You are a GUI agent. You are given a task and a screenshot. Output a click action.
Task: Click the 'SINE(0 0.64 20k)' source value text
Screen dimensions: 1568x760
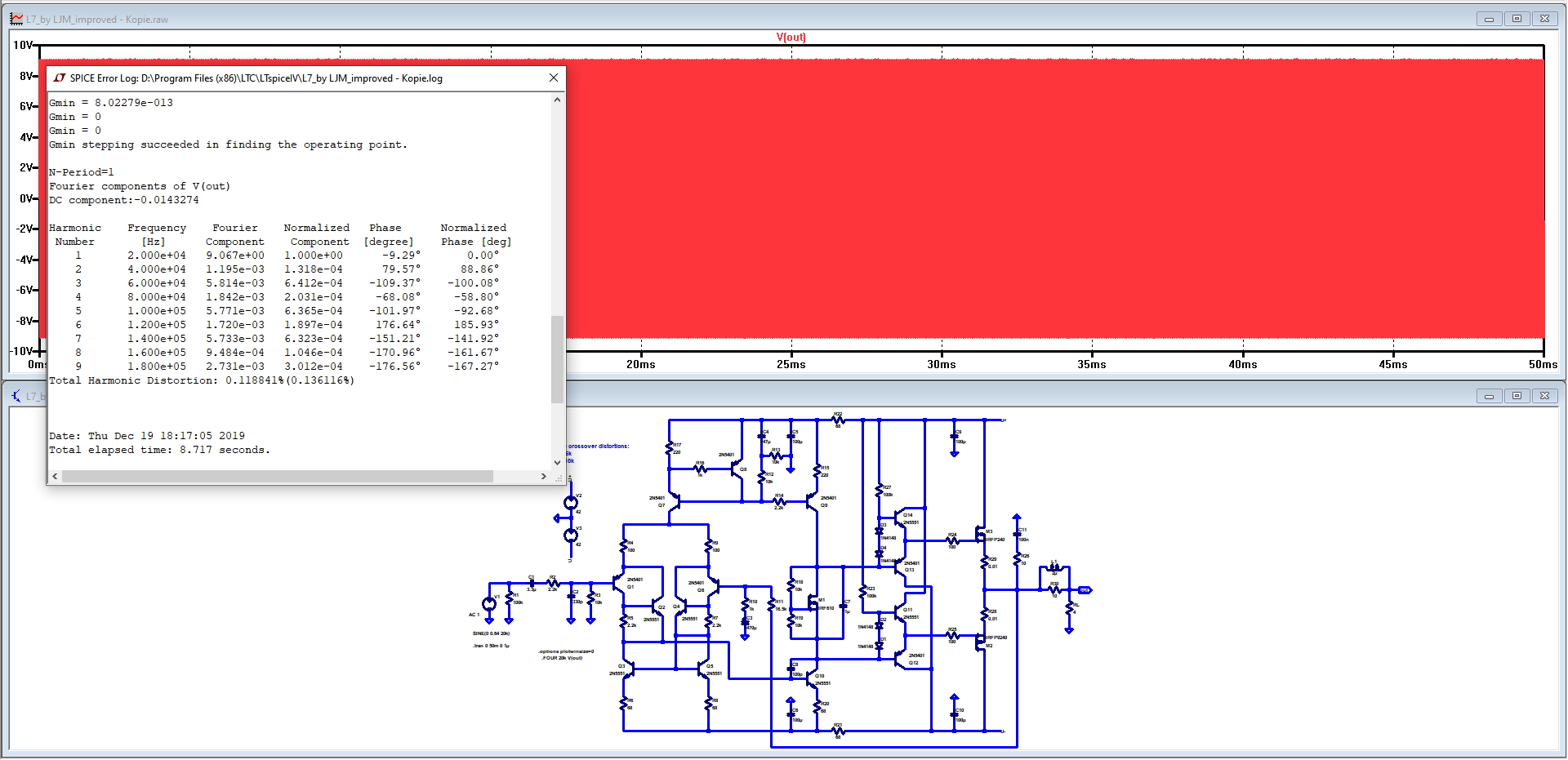(x=491, y=633)
